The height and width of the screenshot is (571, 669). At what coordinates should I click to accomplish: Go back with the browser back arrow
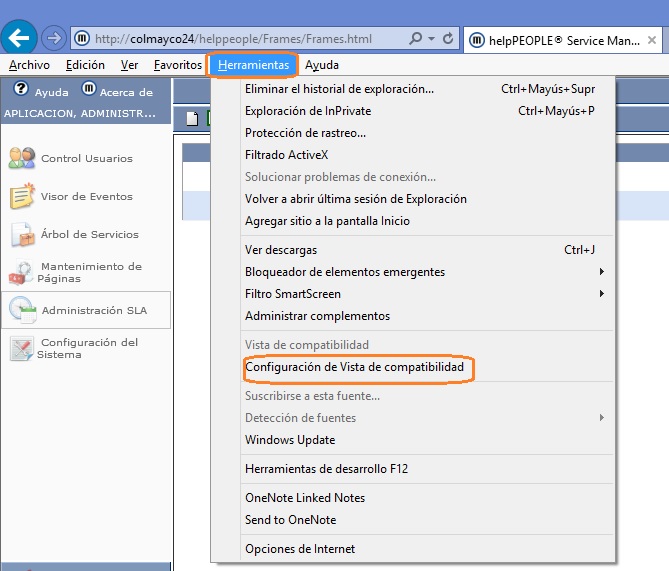(19, 38)
